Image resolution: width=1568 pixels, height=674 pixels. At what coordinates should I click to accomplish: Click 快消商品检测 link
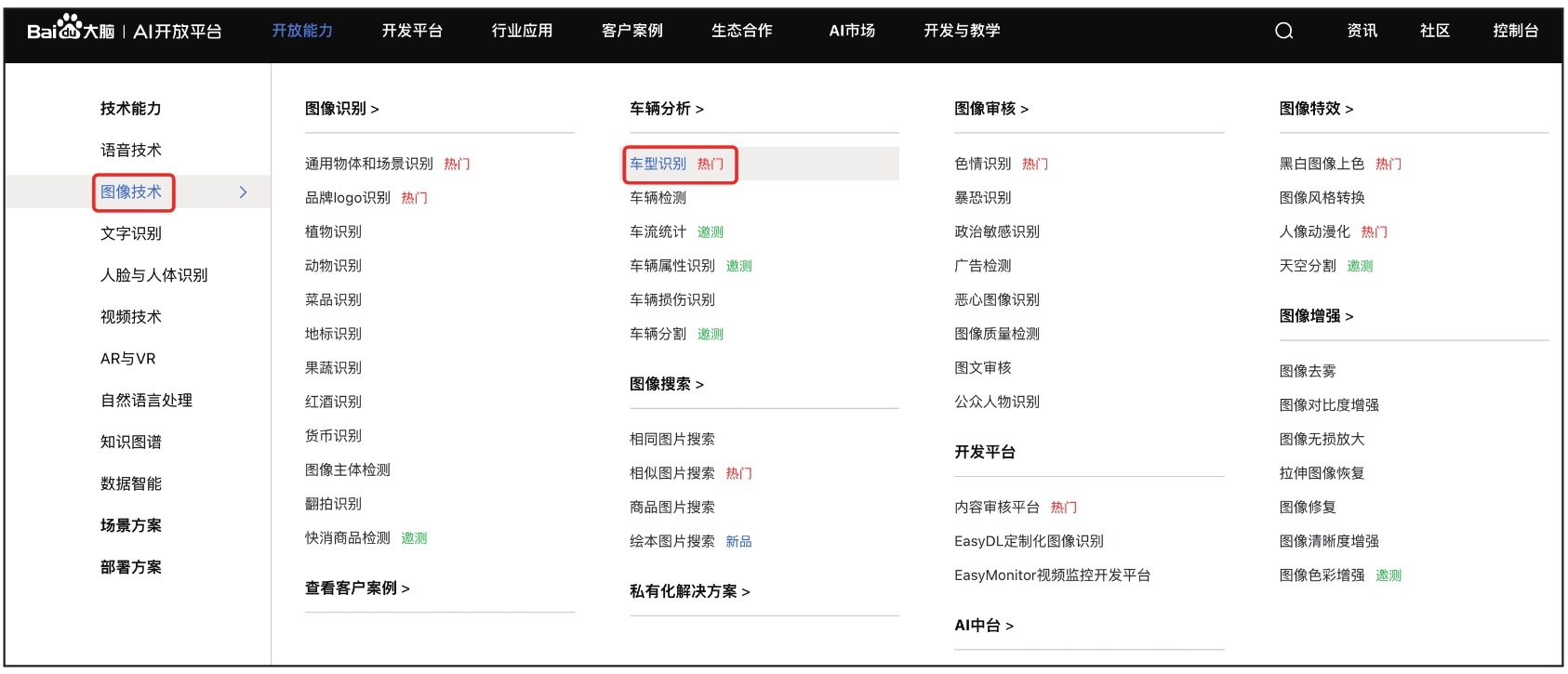(x=348, y=538)
